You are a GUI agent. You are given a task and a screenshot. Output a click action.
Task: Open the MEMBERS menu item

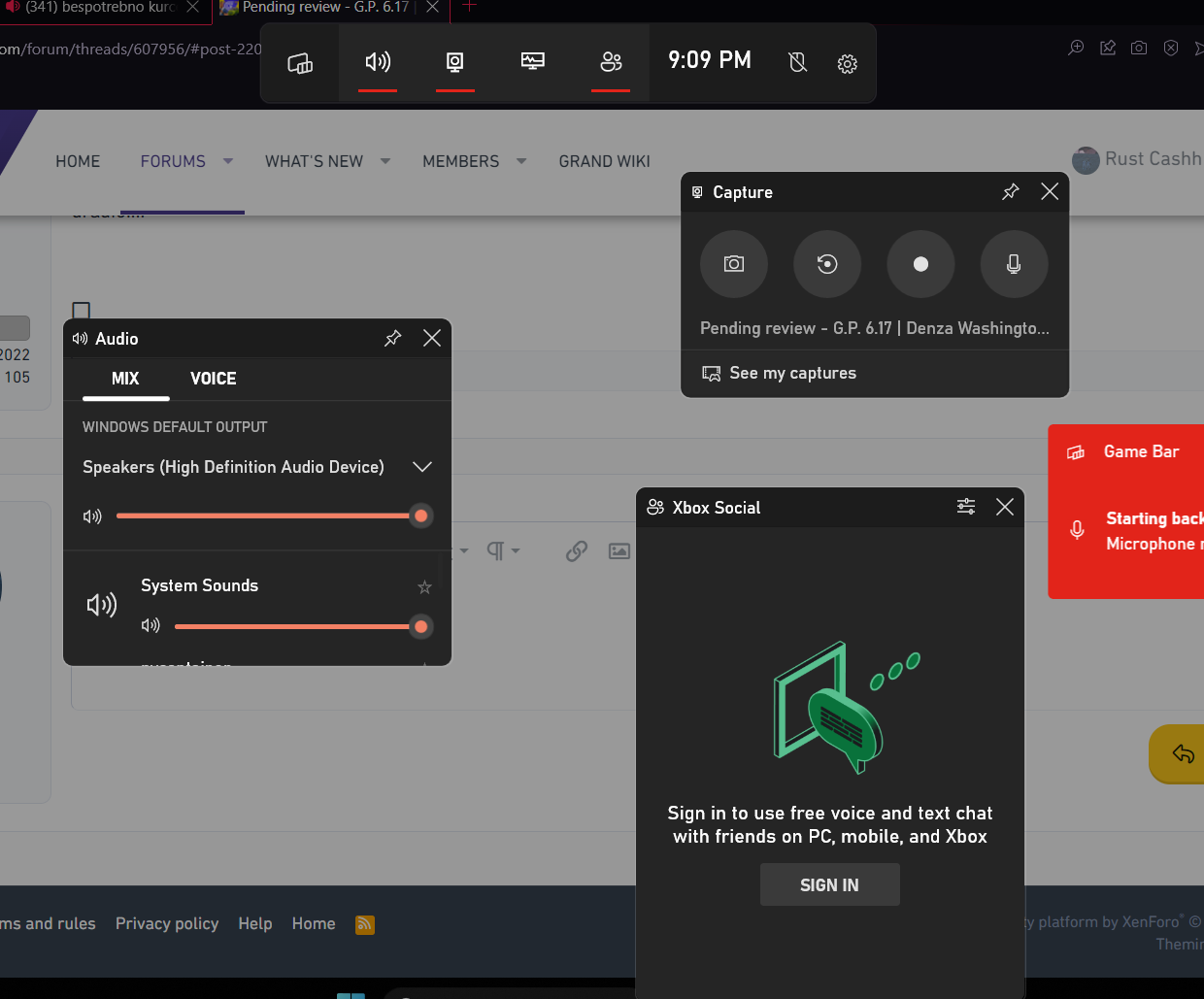pyautogui.click(x=461, y=161)
